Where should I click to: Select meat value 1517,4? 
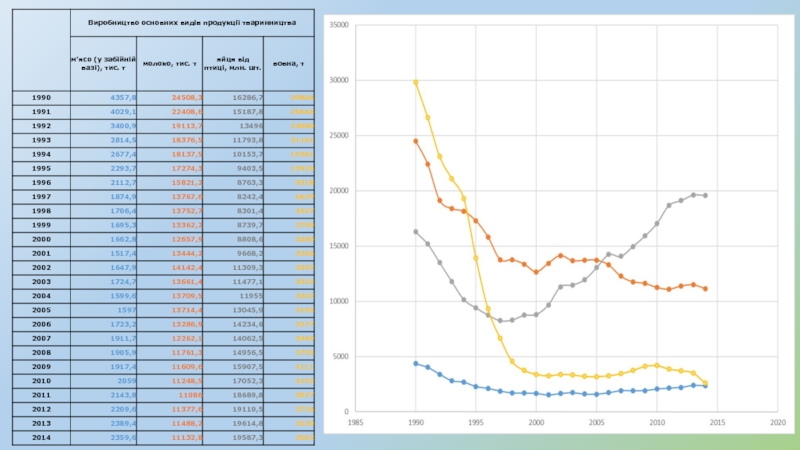pyautogui.click(x=123, y=253)
